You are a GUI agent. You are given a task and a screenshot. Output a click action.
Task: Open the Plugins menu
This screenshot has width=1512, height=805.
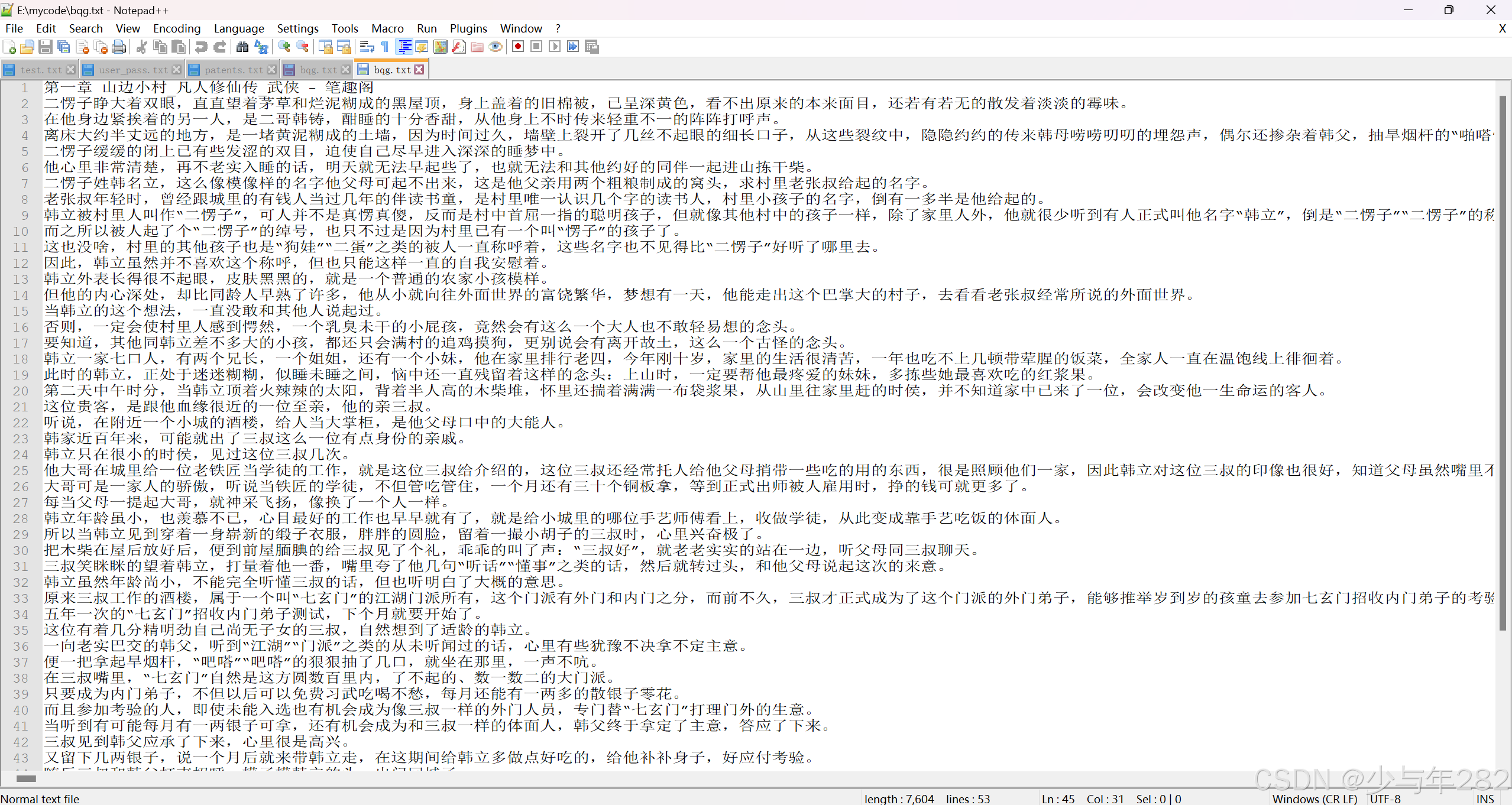click(x=468, y=28)
